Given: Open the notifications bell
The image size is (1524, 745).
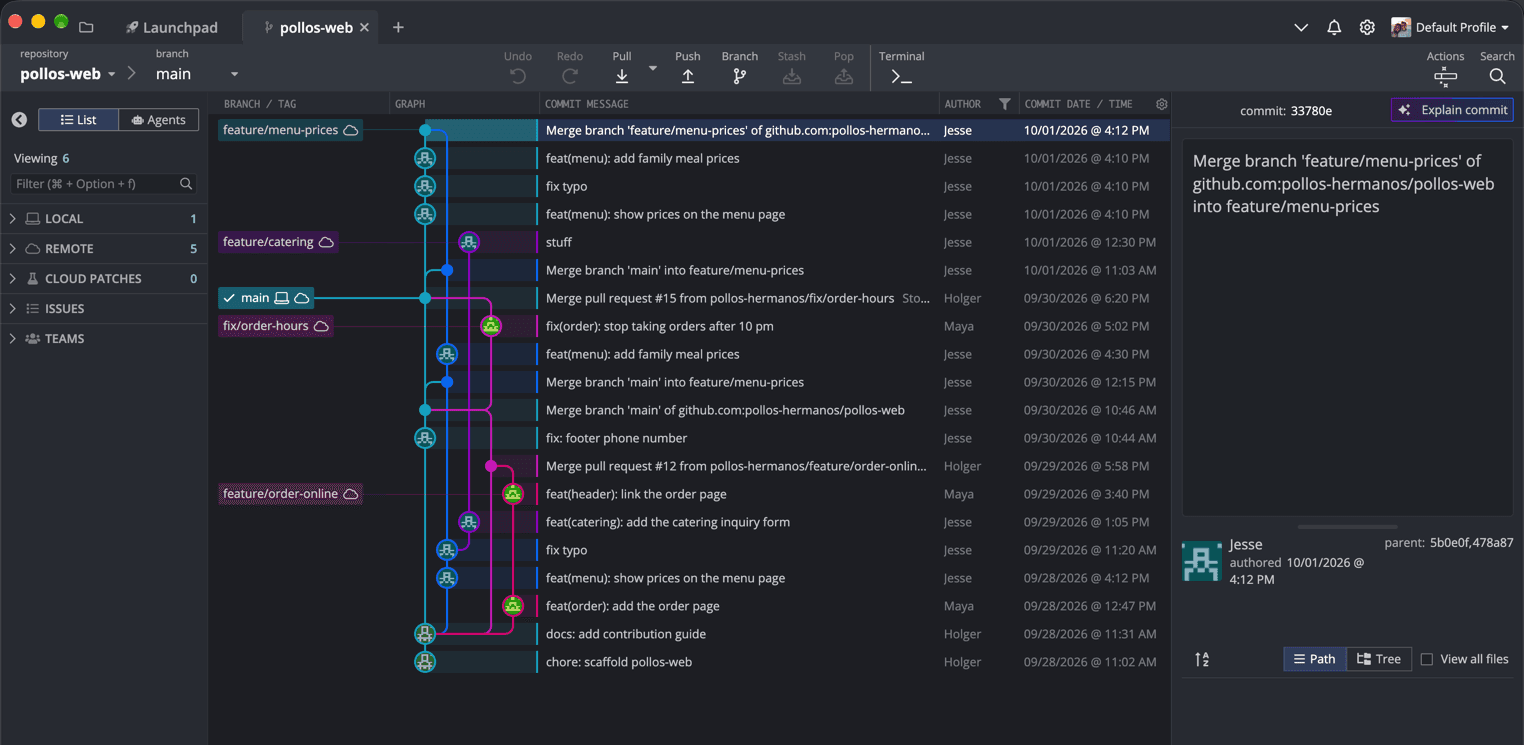Looking at the screenshot, I should (x=1334, y=27).
